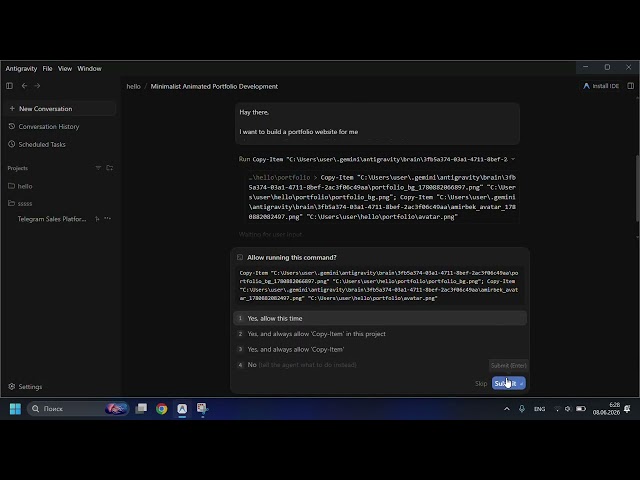Switch the ENG input language
Screen dimensions: 640x480
coord(540,409)
